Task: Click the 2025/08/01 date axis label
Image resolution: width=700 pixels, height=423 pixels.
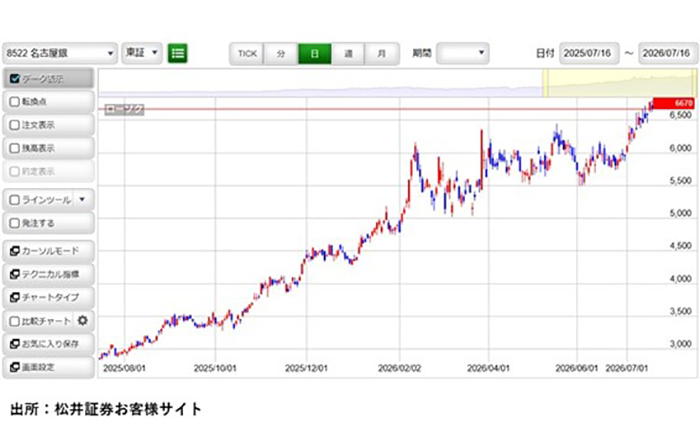Action: pyautogui.click(x=124, y=369)
